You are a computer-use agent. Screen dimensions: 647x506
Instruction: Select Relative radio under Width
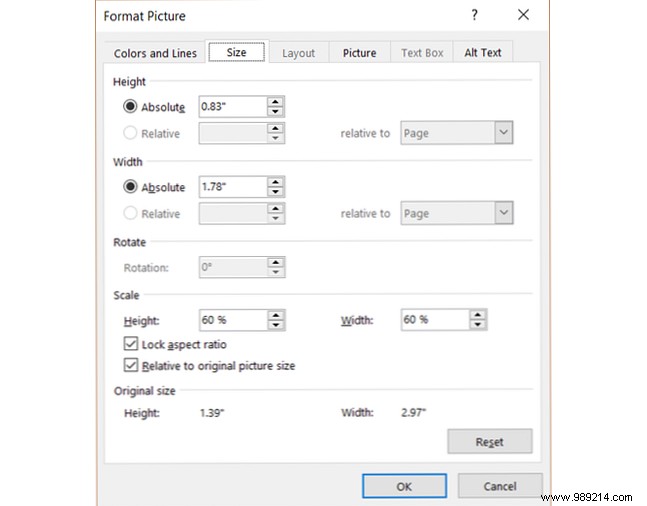pos(130,213)
